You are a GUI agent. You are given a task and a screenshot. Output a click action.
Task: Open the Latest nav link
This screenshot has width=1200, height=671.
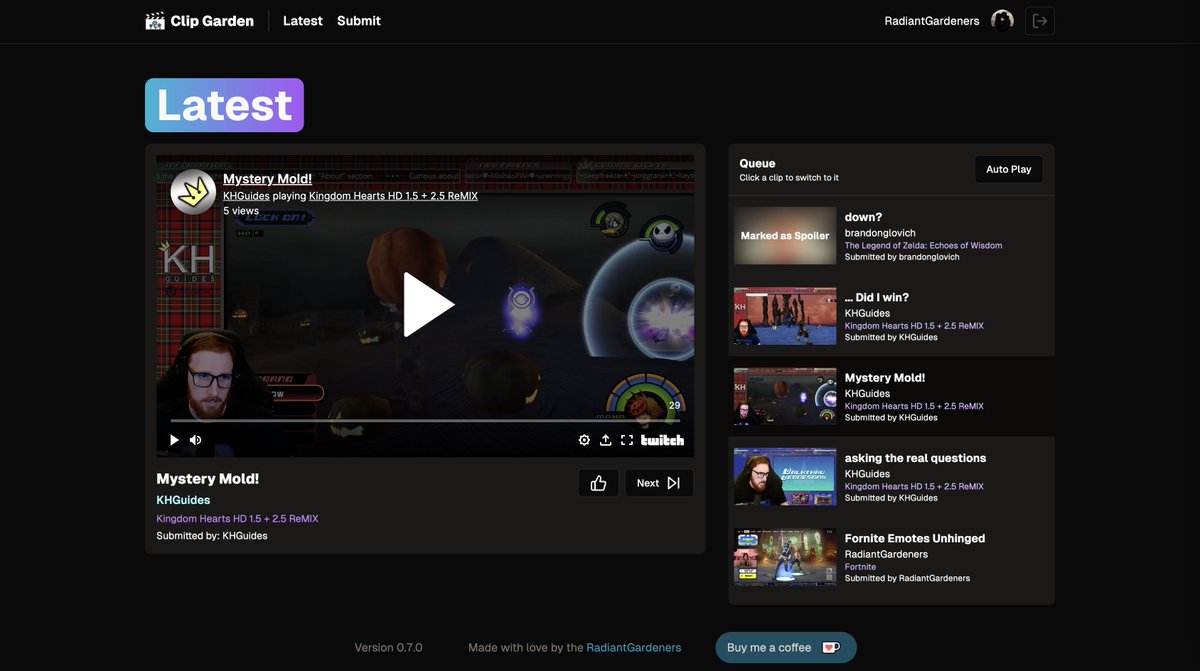pyautogui.click(x=303, y=20)
